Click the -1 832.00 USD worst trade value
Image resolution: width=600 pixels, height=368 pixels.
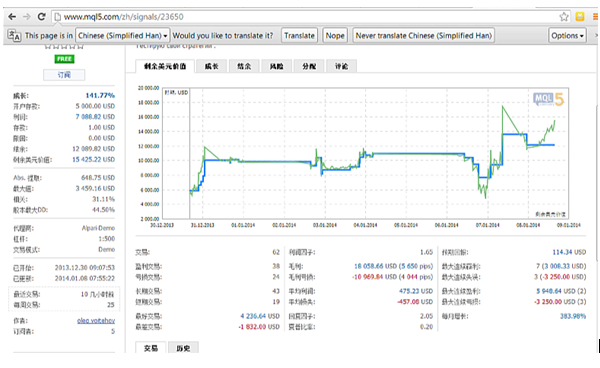(259, 327)
